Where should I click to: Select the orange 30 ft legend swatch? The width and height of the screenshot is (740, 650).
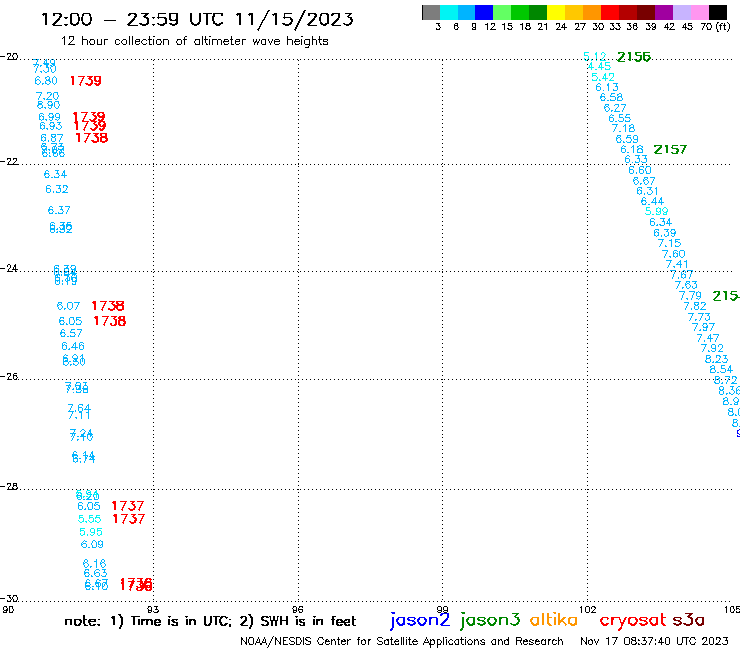point(592,12)
